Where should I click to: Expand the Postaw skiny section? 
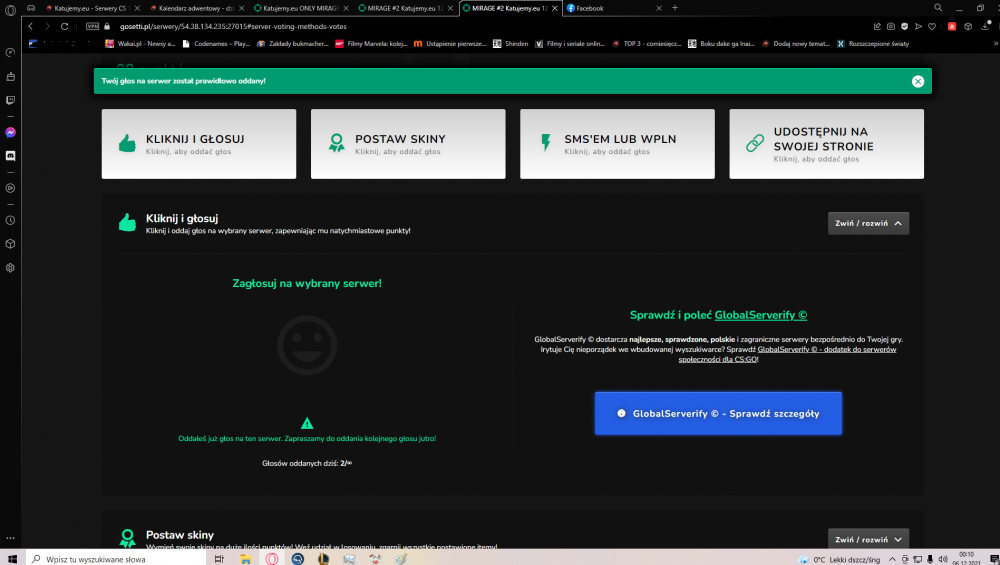tap(868, 539)
